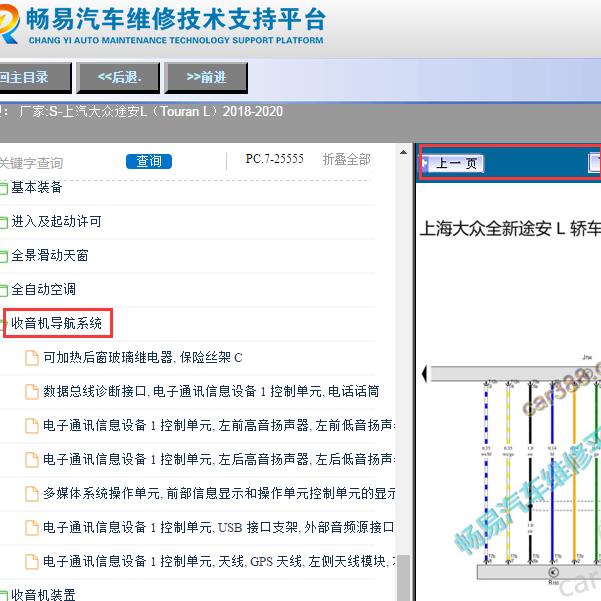Viewport: 601px width, 601px height.
Task: Click 折叠全部 to collapse all
Action: point(346,159)
